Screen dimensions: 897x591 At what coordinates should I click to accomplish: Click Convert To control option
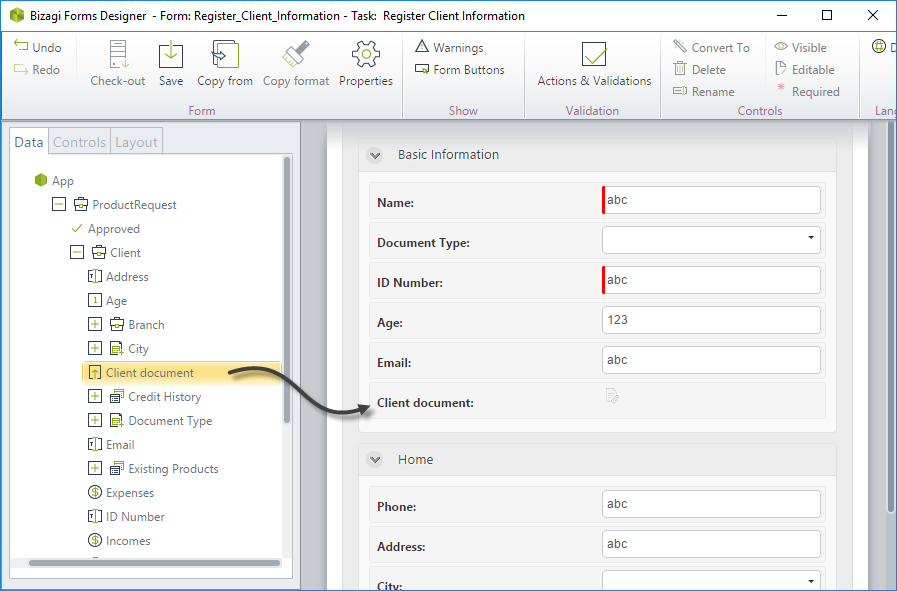pos(711,47)
